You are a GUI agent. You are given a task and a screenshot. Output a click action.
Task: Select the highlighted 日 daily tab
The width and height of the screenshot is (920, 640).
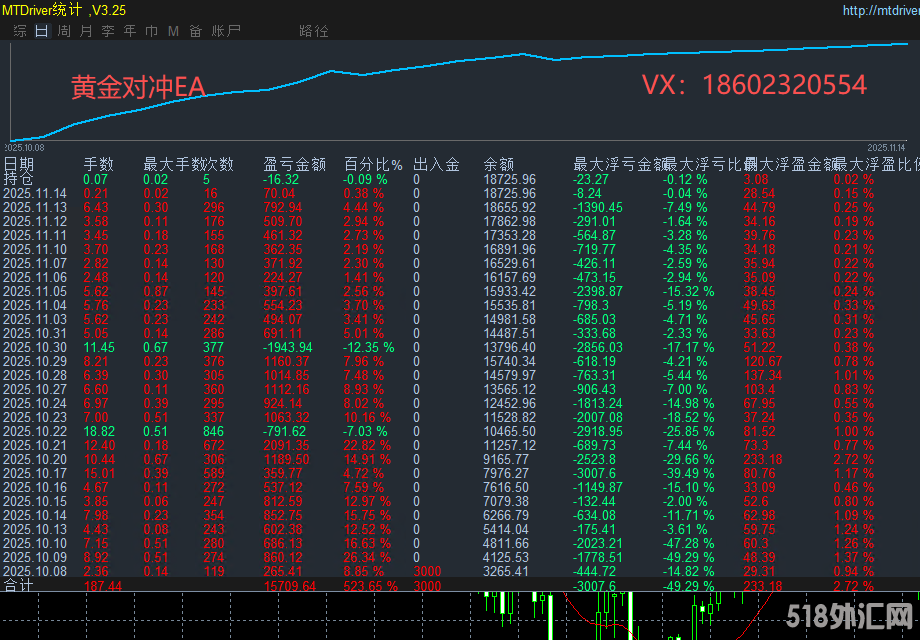pyautogui.click(x=40, y=31)
